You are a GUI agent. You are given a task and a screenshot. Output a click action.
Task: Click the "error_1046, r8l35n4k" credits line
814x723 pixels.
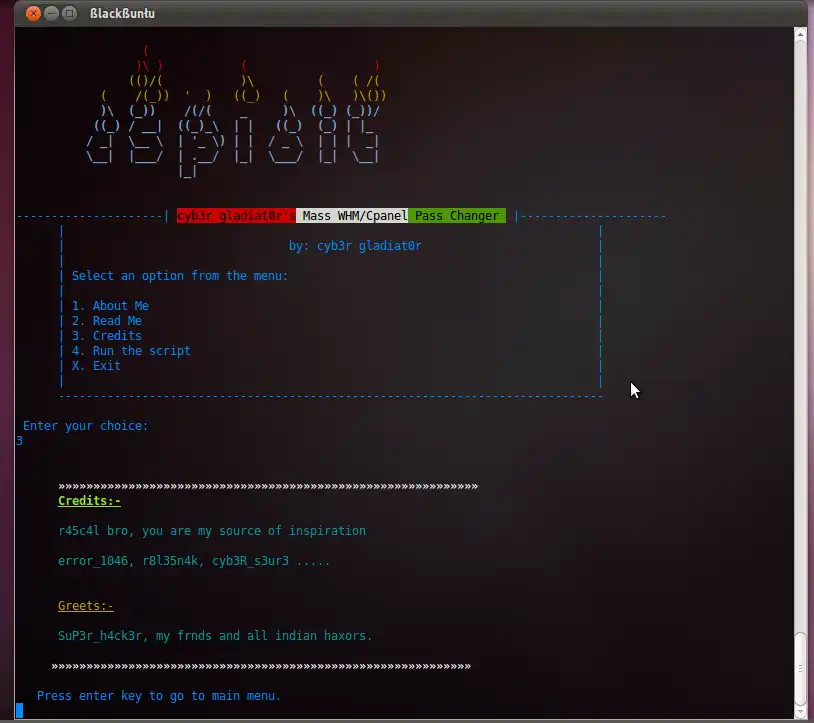click(194, 561)
